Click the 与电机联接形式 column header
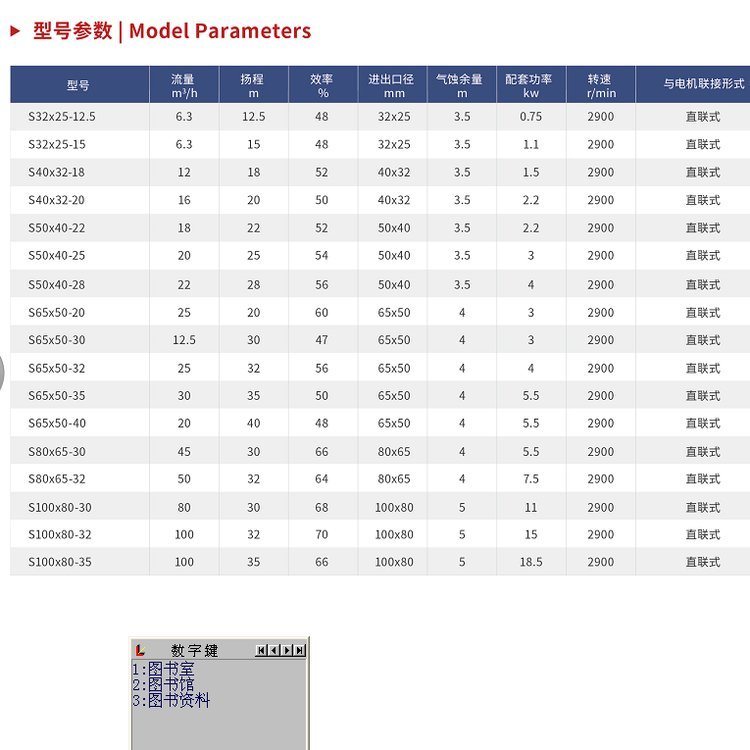This screenshot has height=750, width=750. tap(702, 85)
